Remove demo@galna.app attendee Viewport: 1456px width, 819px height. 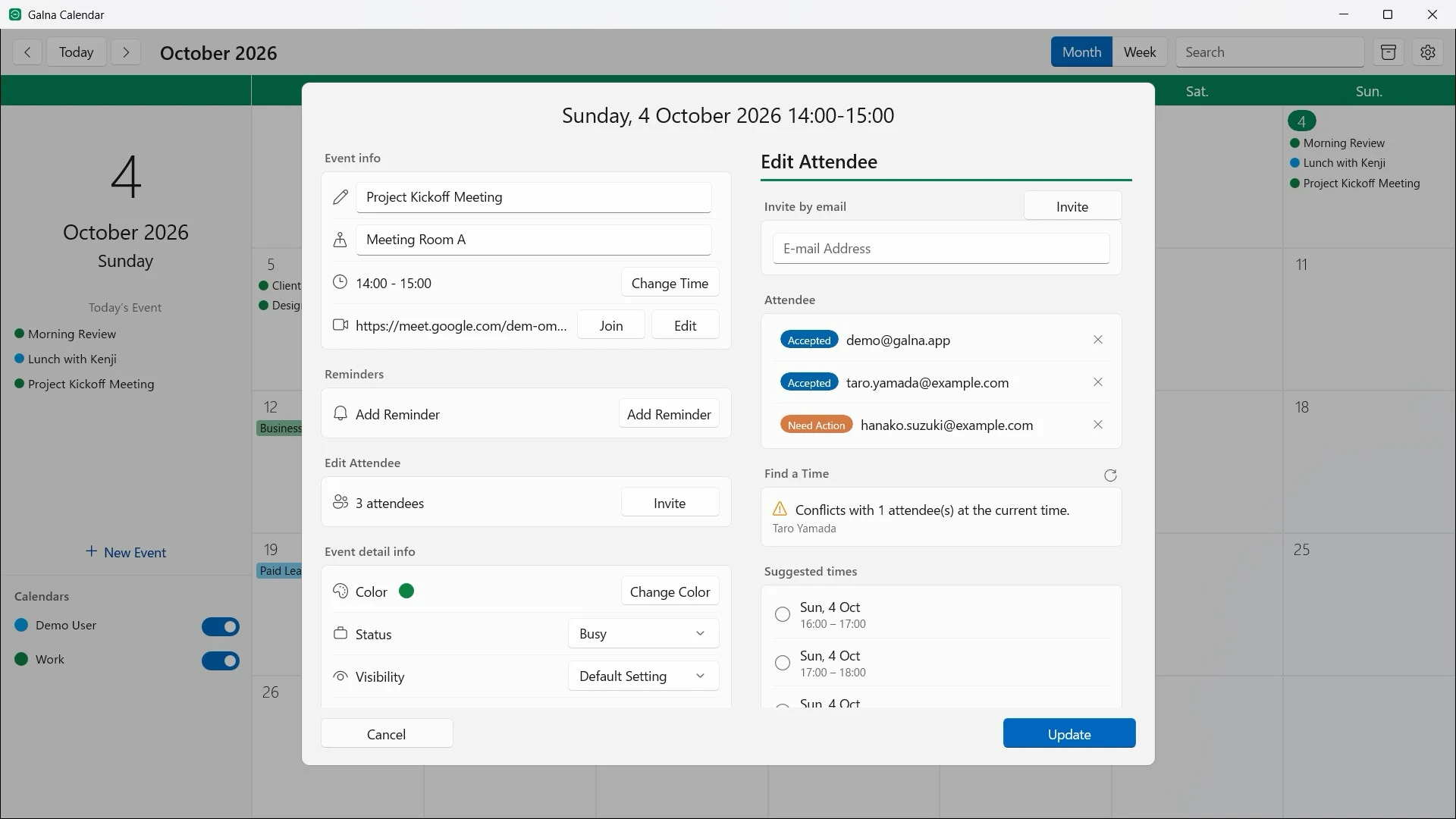tap(1098, 340)
